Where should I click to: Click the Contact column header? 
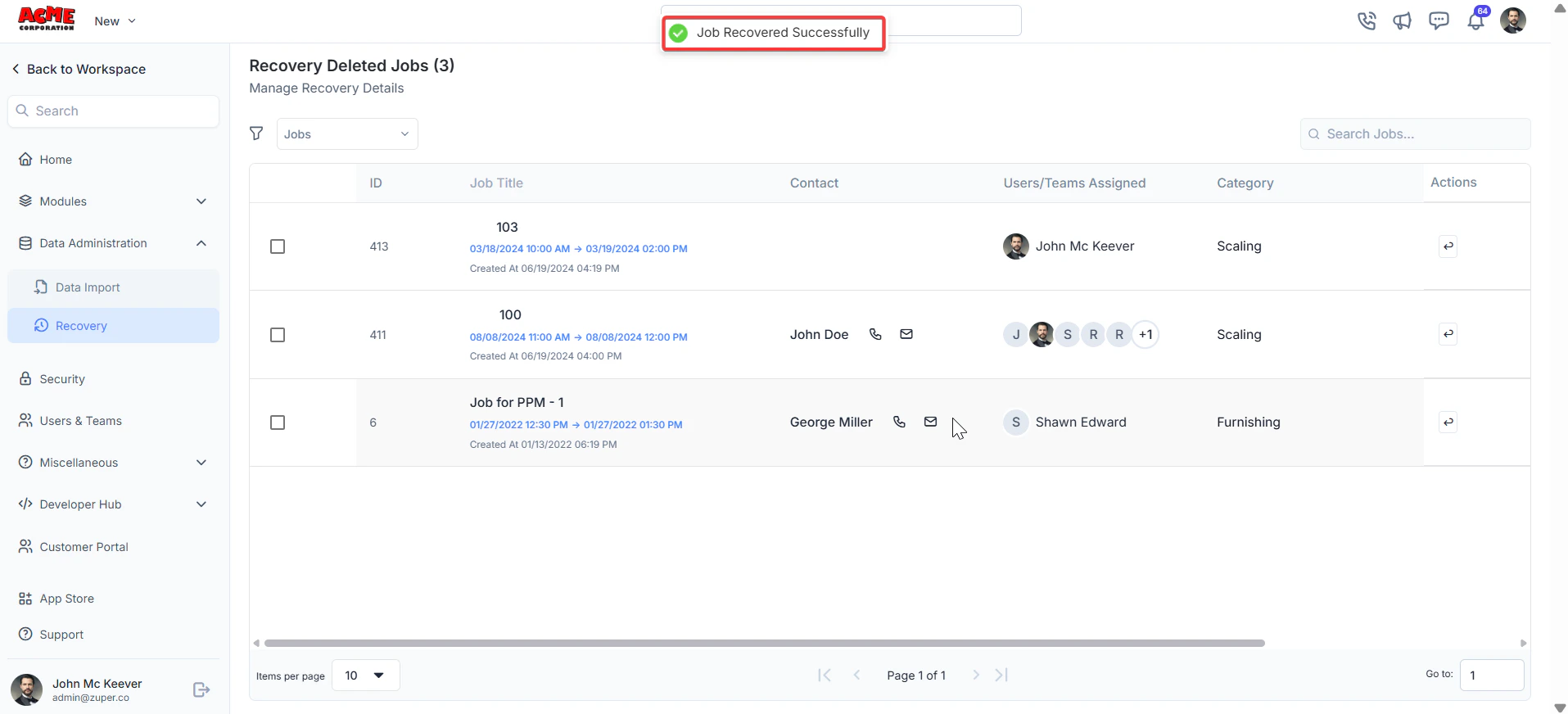814,183
